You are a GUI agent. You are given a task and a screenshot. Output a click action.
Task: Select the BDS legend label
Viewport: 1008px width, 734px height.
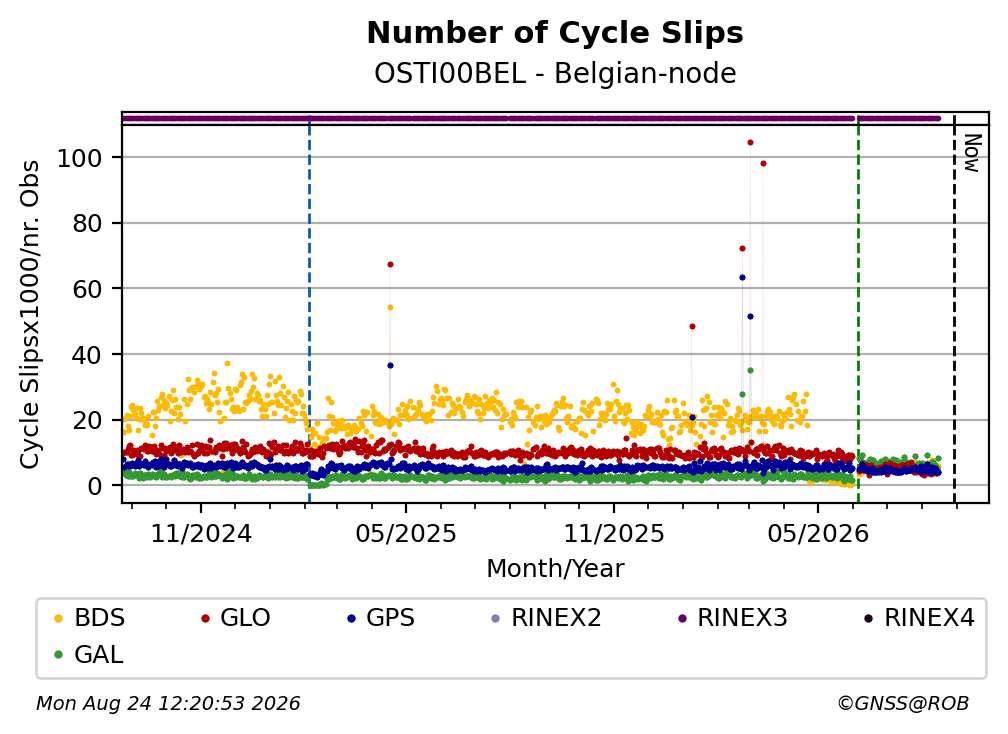click(100, 618)
